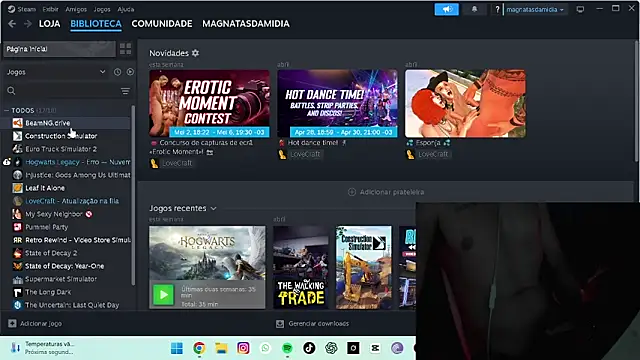Go back with the left arrow

click(12, 24)
